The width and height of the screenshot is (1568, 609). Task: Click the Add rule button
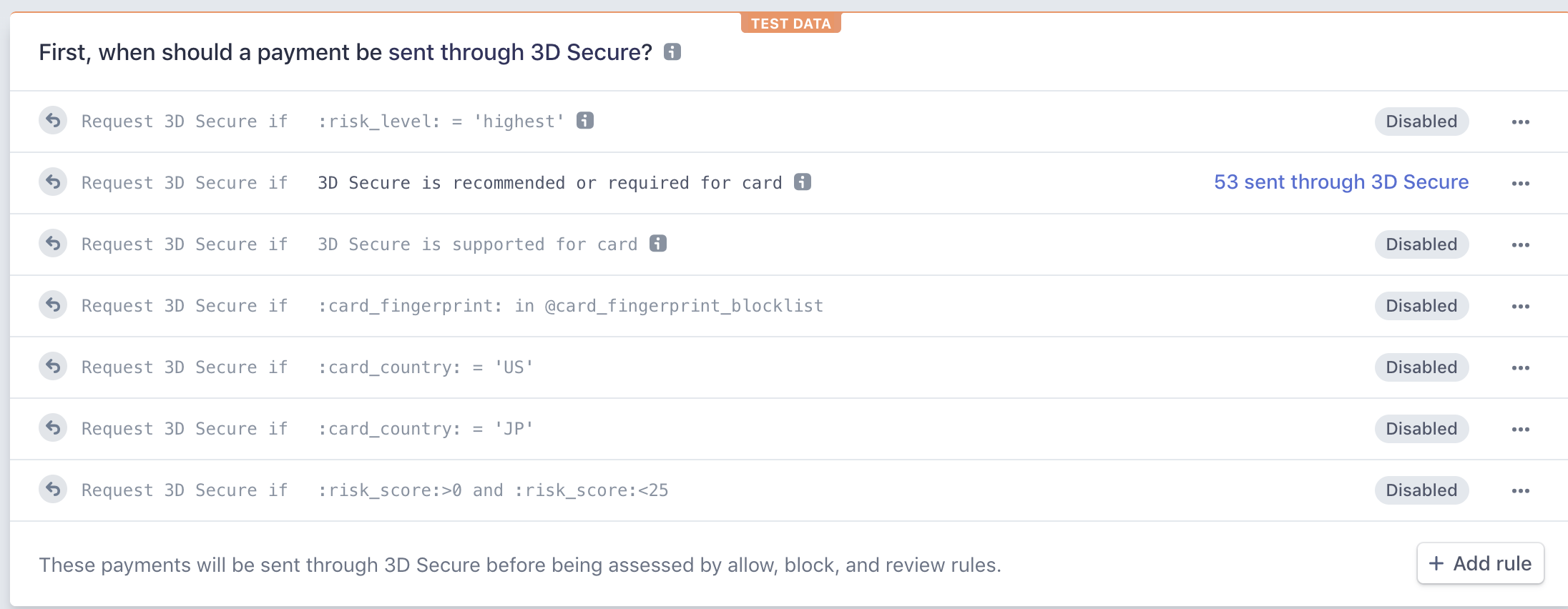click(x=1480, y=563)
